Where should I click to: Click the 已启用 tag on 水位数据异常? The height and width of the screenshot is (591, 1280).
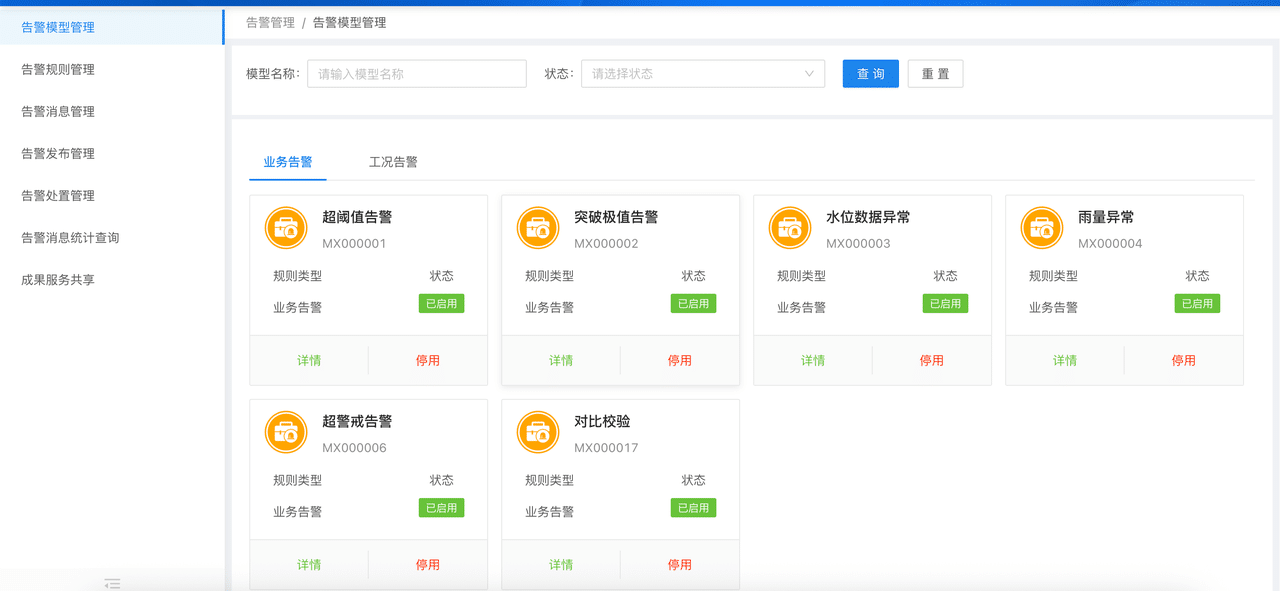tap(945, 303)
